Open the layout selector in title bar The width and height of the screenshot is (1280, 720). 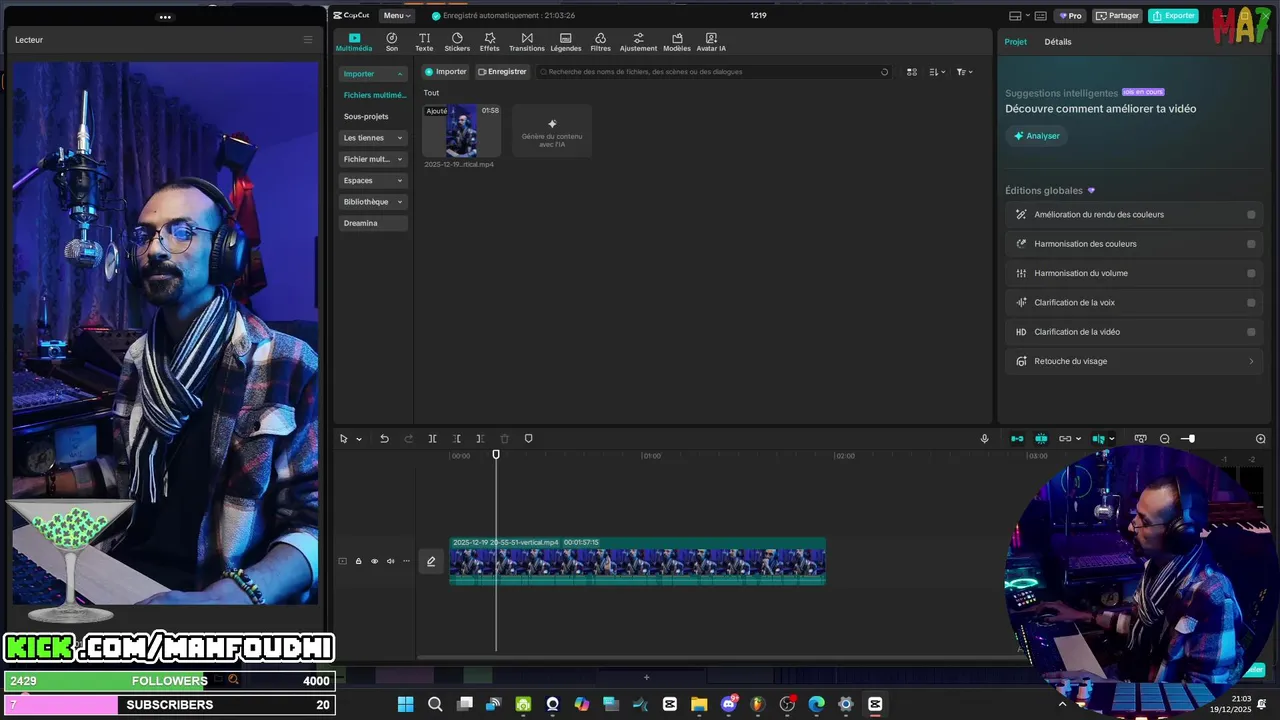click(x=1019, y=16)
